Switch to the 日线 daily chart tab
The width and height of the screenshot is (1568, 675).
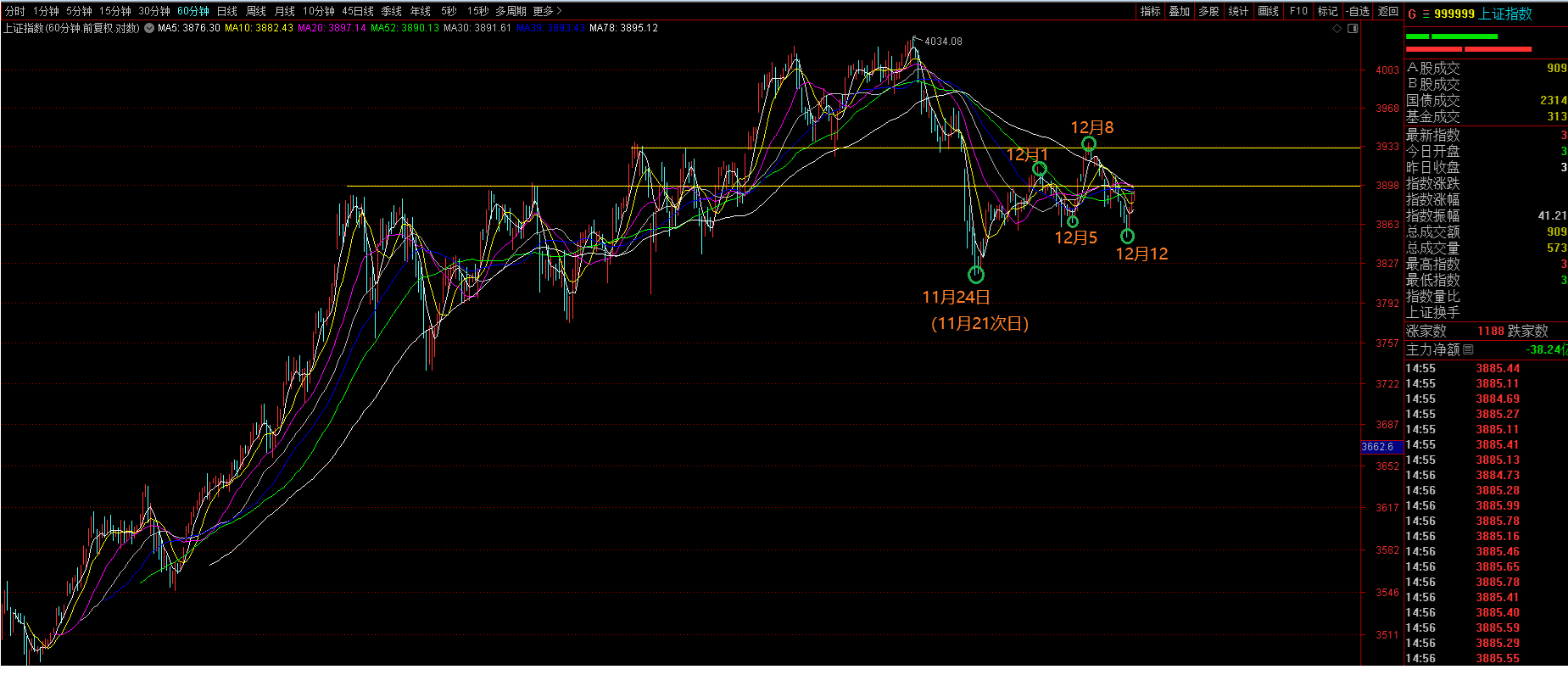click(227, 11)
